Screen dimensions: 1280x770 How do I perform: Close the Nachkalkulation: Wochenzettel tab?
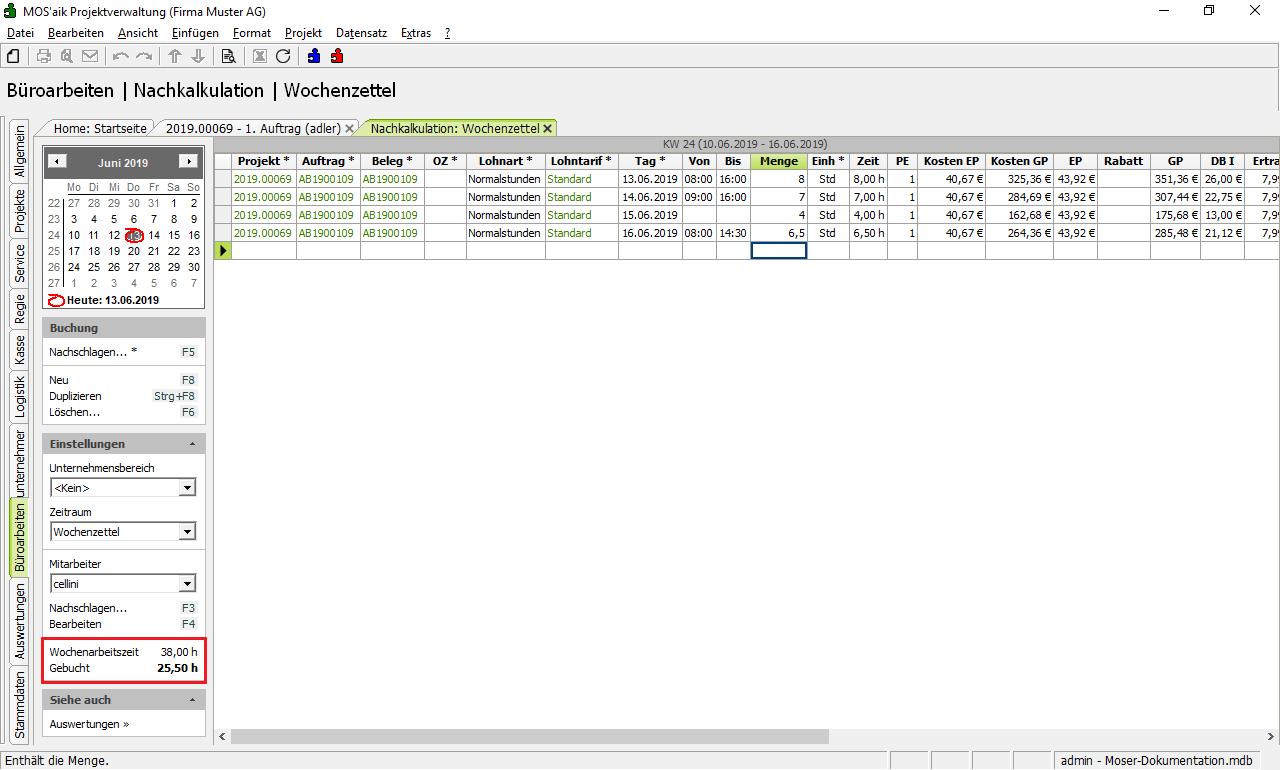coord(548,129)
